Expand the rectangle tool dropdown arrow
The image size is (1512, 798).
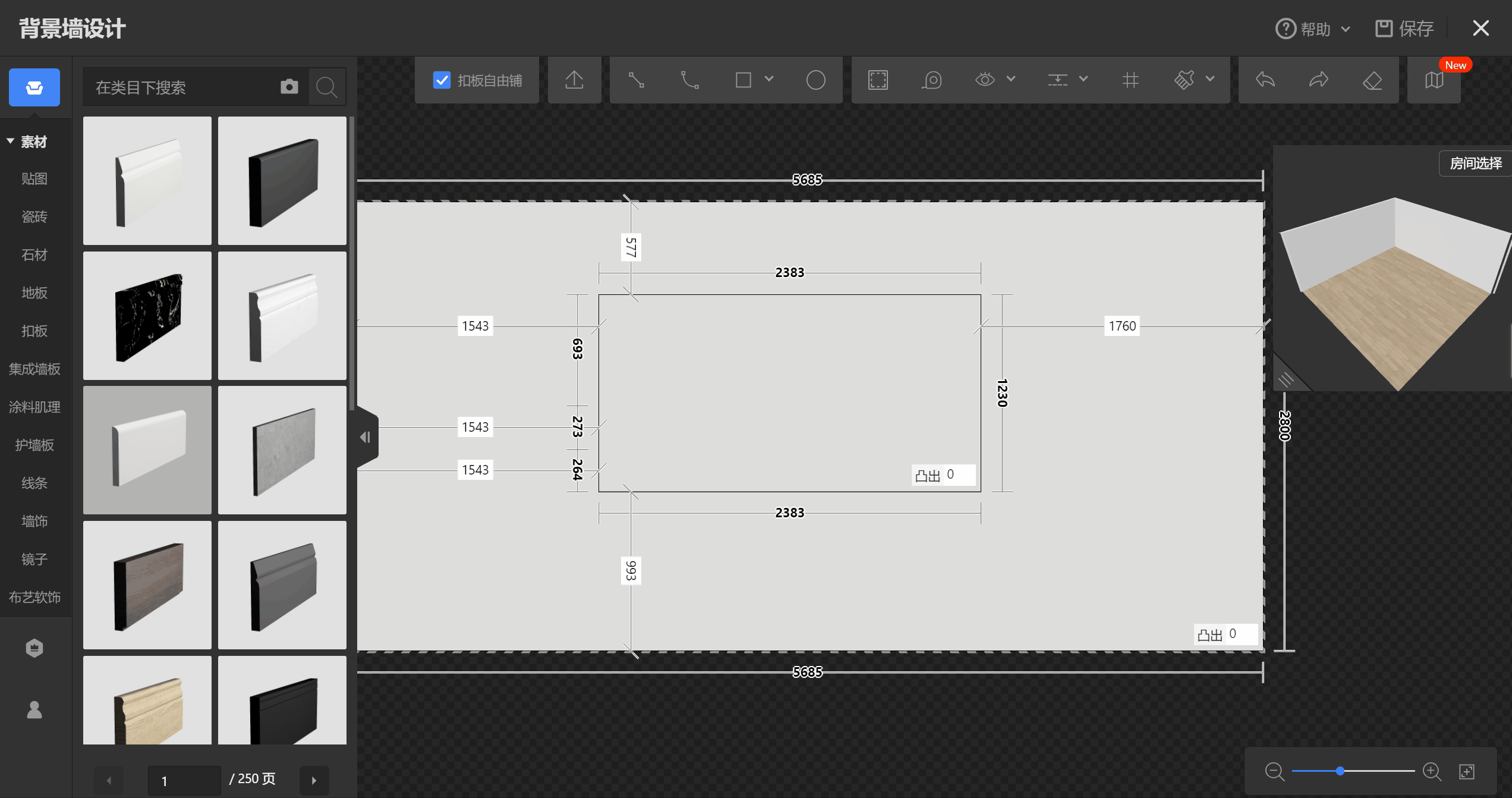pos(768,78)
